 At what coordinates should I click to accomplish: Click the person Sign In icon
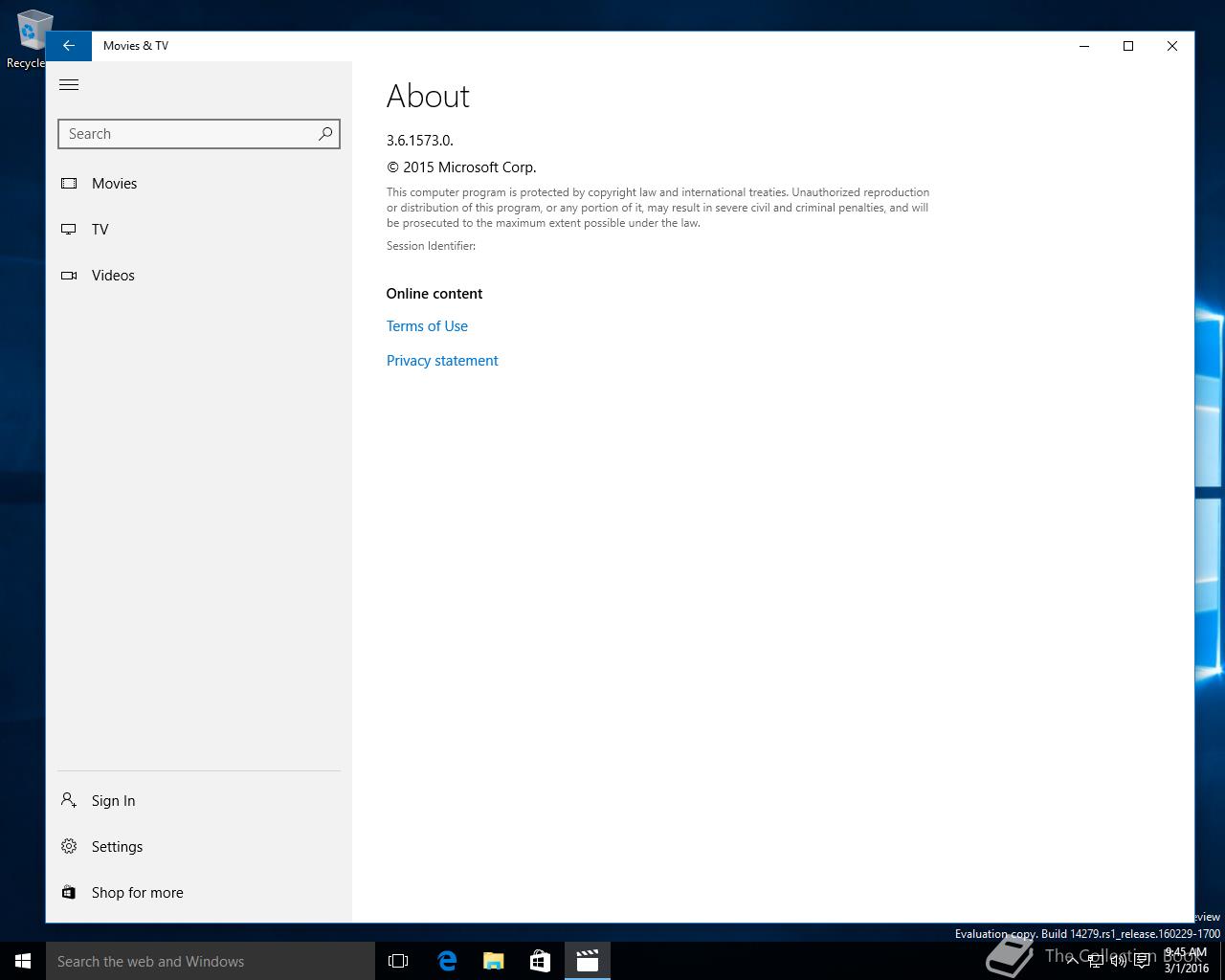[x=69, y=800]
